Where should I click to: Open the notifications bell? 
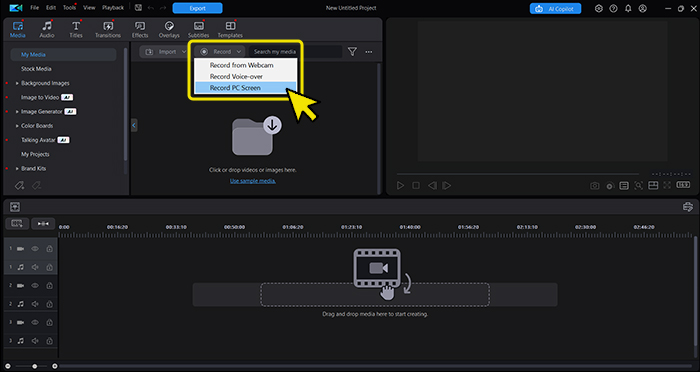(x=628, y=8)
